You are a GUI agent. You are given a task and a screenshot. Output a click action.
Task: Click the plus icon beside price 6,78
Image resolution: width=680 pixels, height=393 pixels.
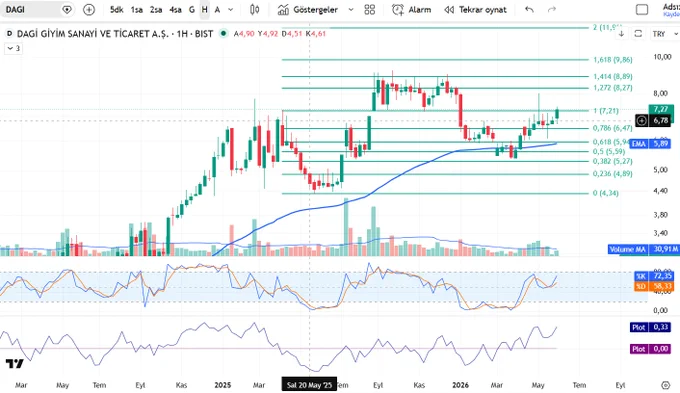tap(642, 121)
